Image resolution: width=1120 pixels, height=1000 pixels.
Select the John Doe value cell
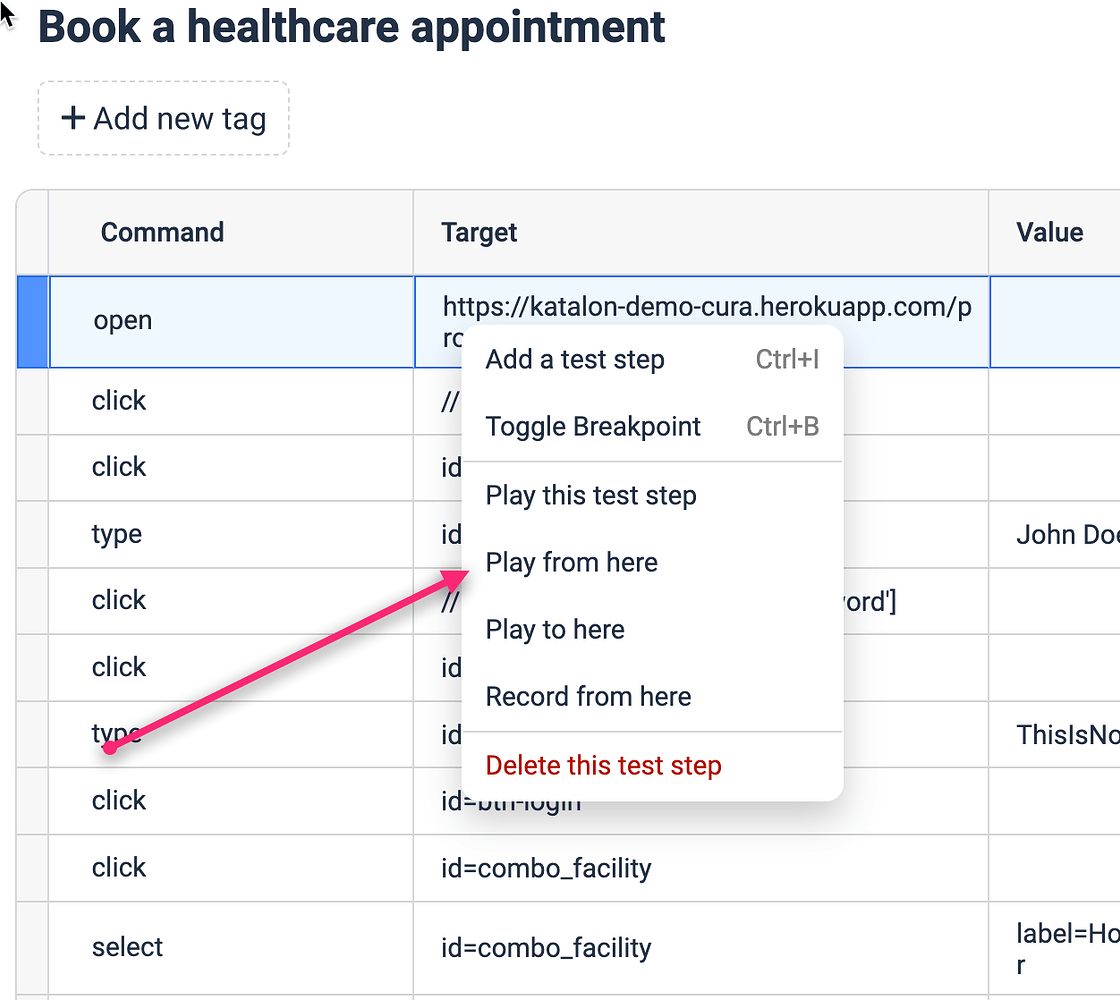[1066, 534]
